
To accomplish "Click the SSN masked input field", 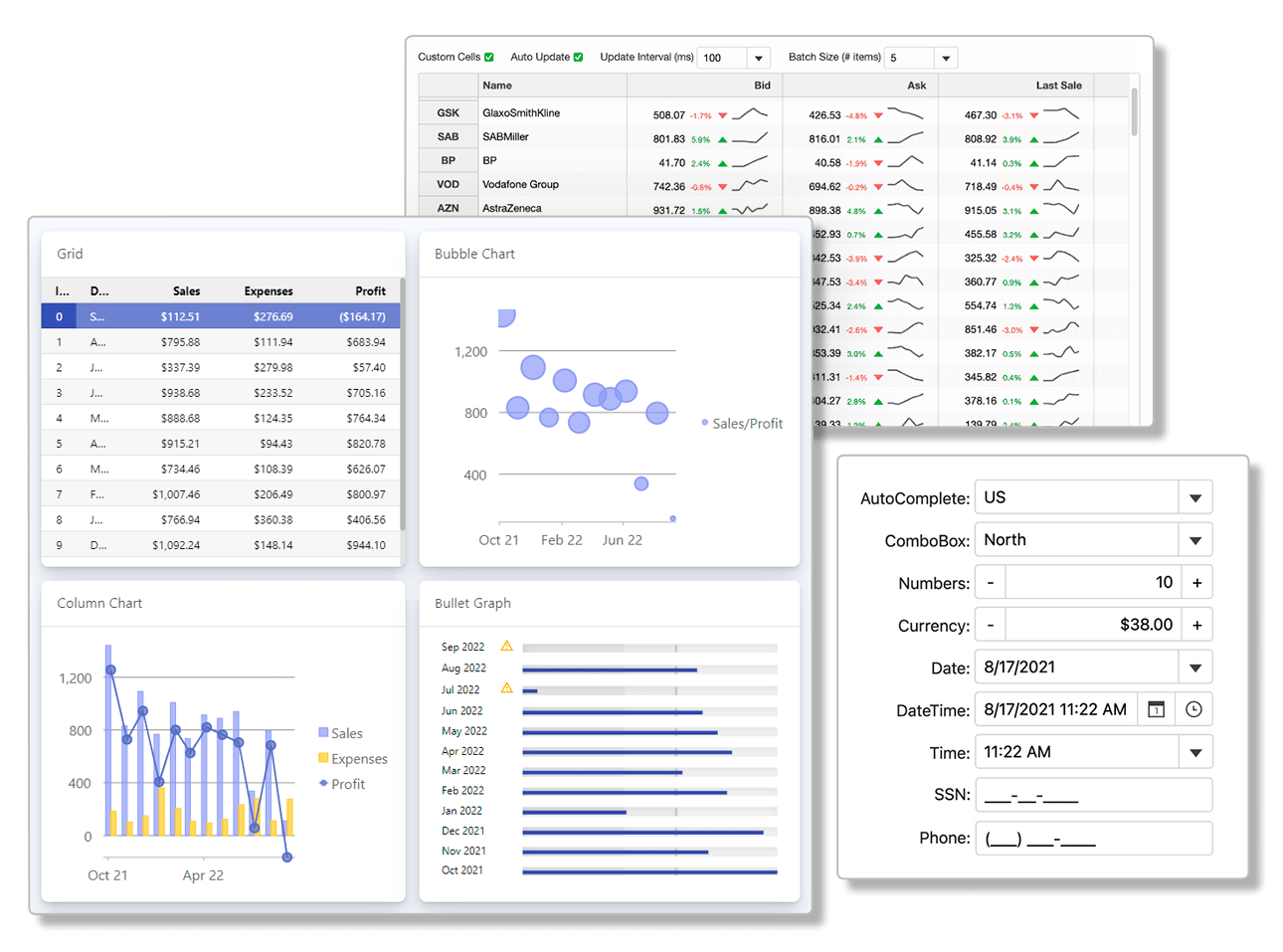I will (x=1093, y=795).
